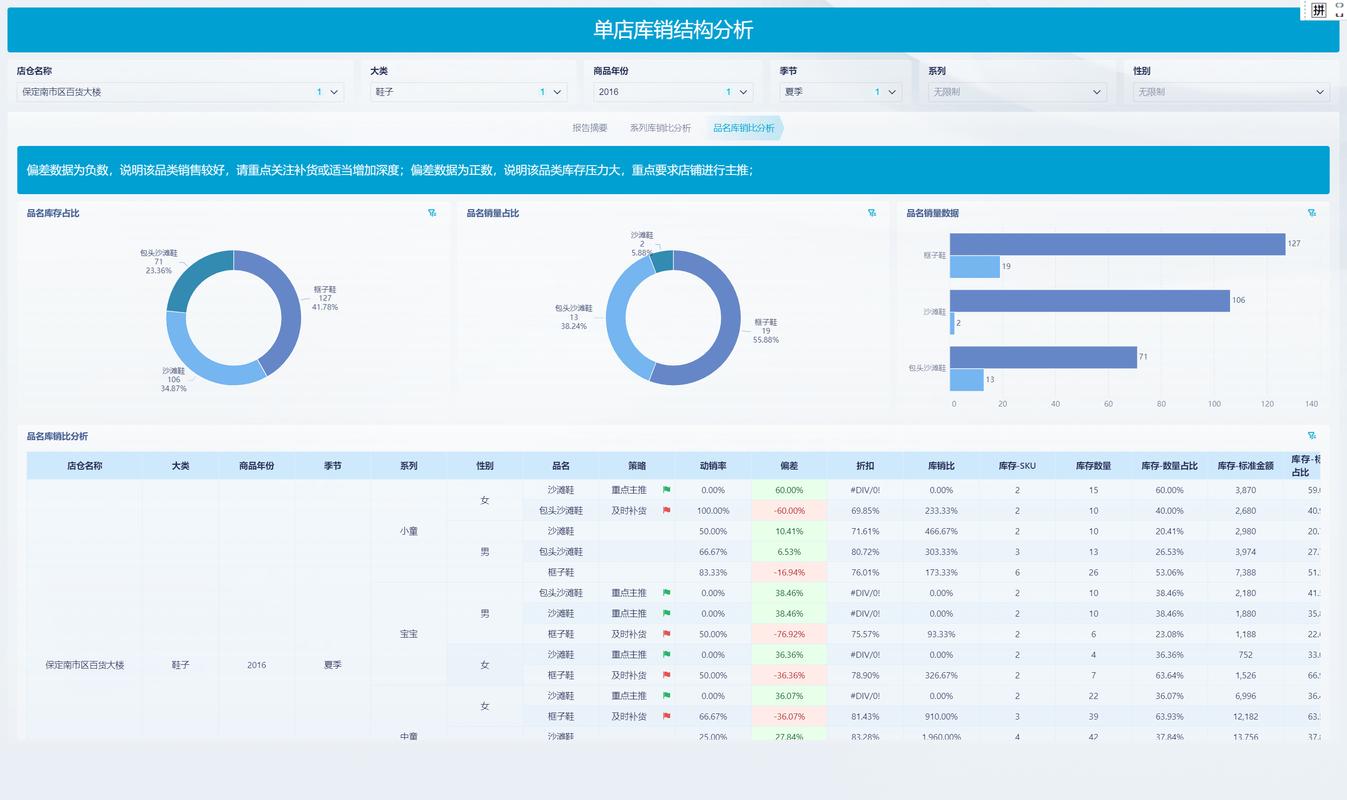Viewport: 1347px width, 800px height.
Task: Expand the 季节 dropdown showing 夏季
Action: pos(841,92)
